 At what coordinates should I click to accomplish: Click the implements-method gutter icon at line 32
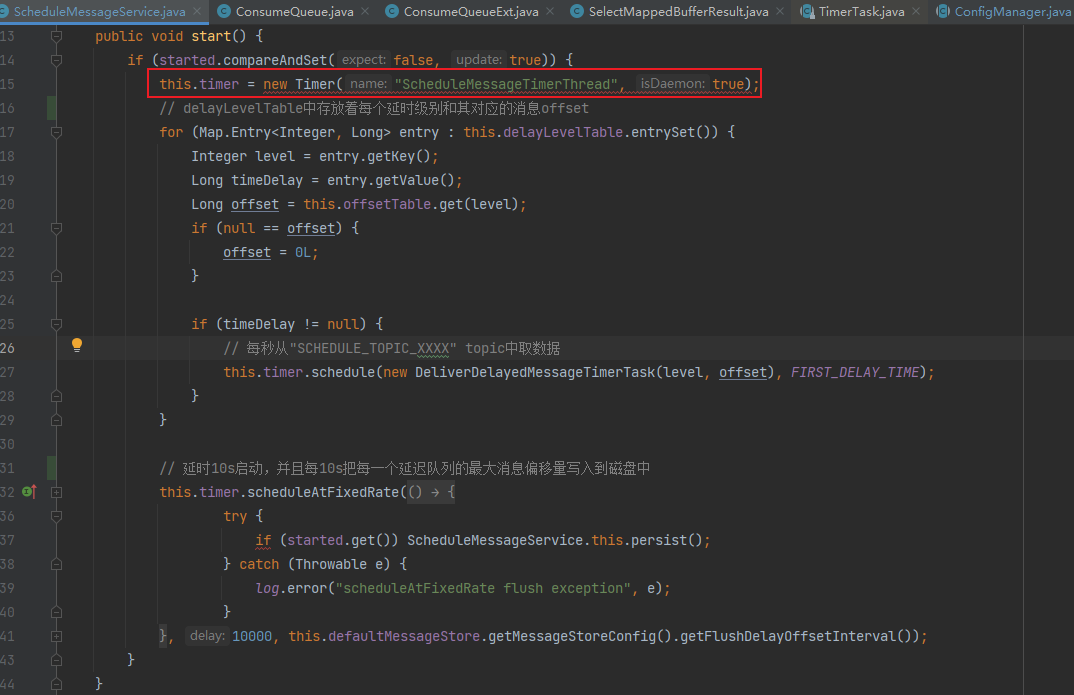coord(29,492)
